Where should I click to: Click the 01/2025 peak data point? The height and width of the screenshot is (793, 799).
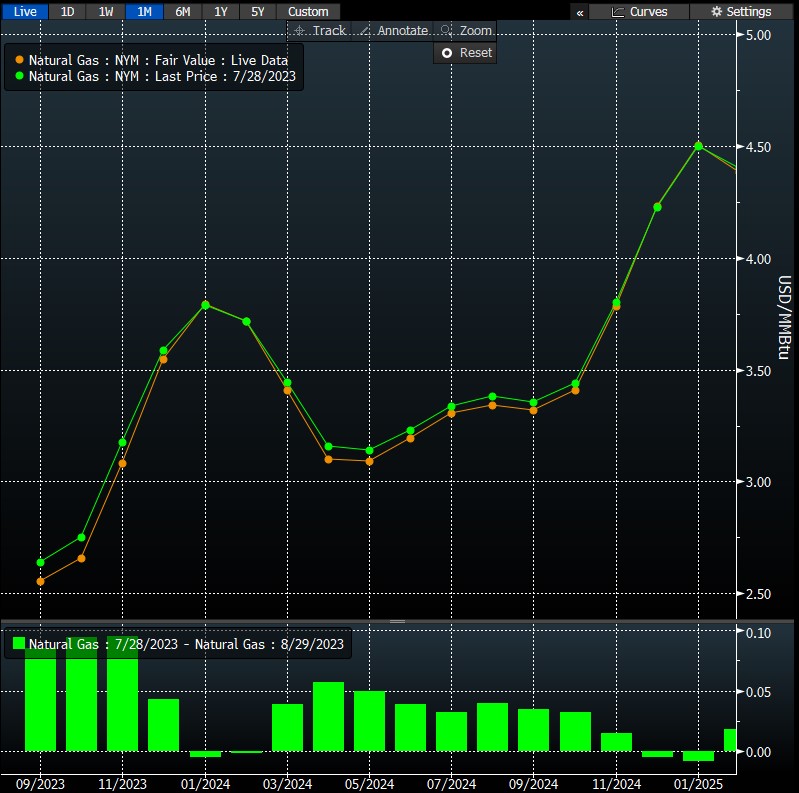point(698,146)
